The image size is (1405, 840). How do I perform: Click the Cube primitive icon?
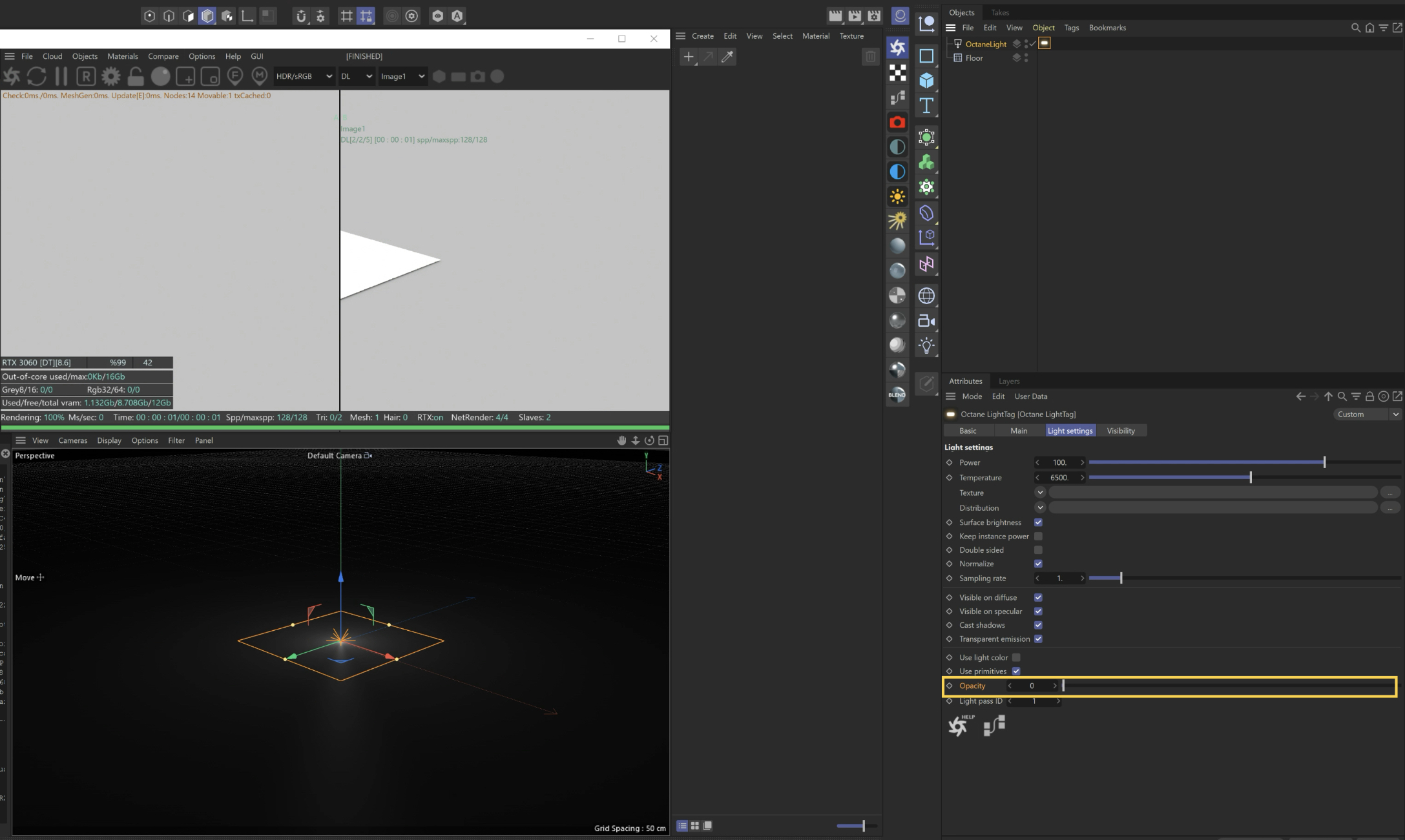tap(926, 81)
